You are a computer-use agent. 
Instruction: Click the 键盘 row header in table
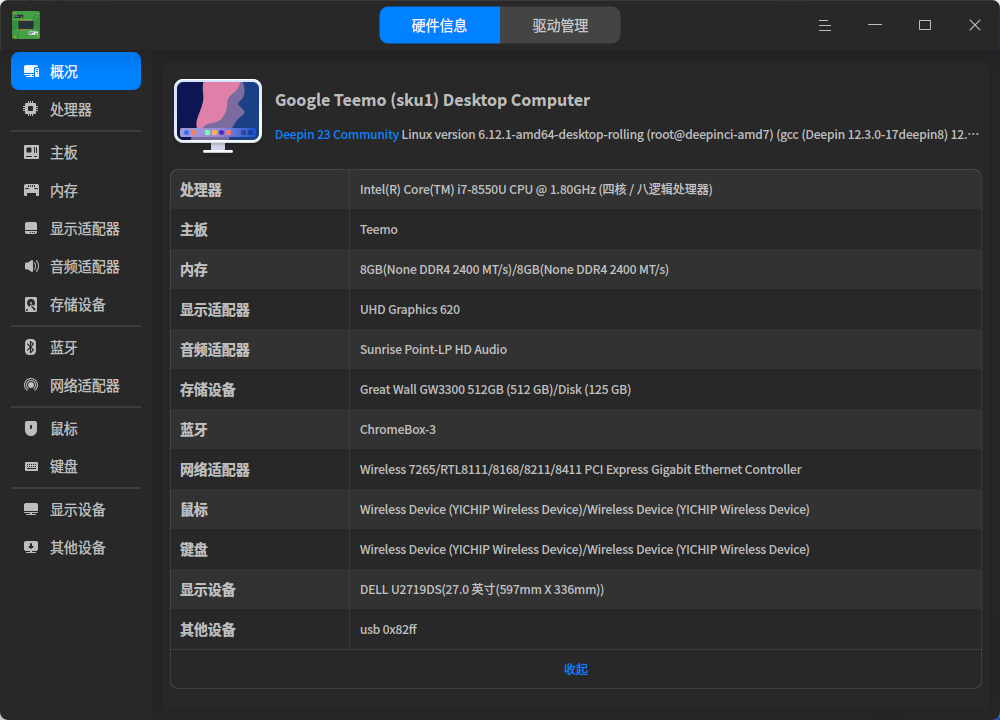point(194,550)
